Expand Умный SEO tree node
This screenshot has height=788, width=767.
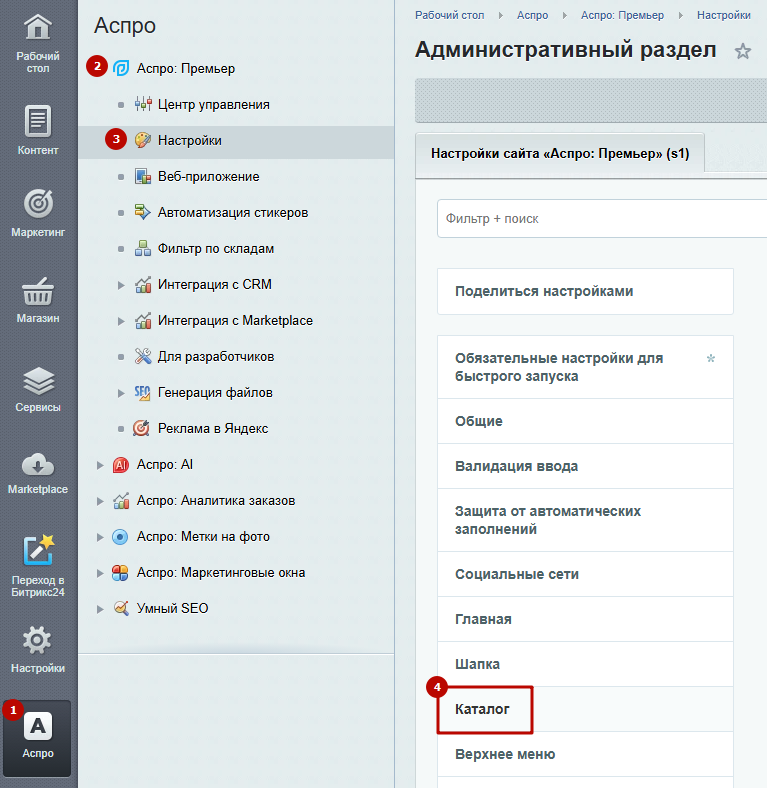[x=100, y=609]
